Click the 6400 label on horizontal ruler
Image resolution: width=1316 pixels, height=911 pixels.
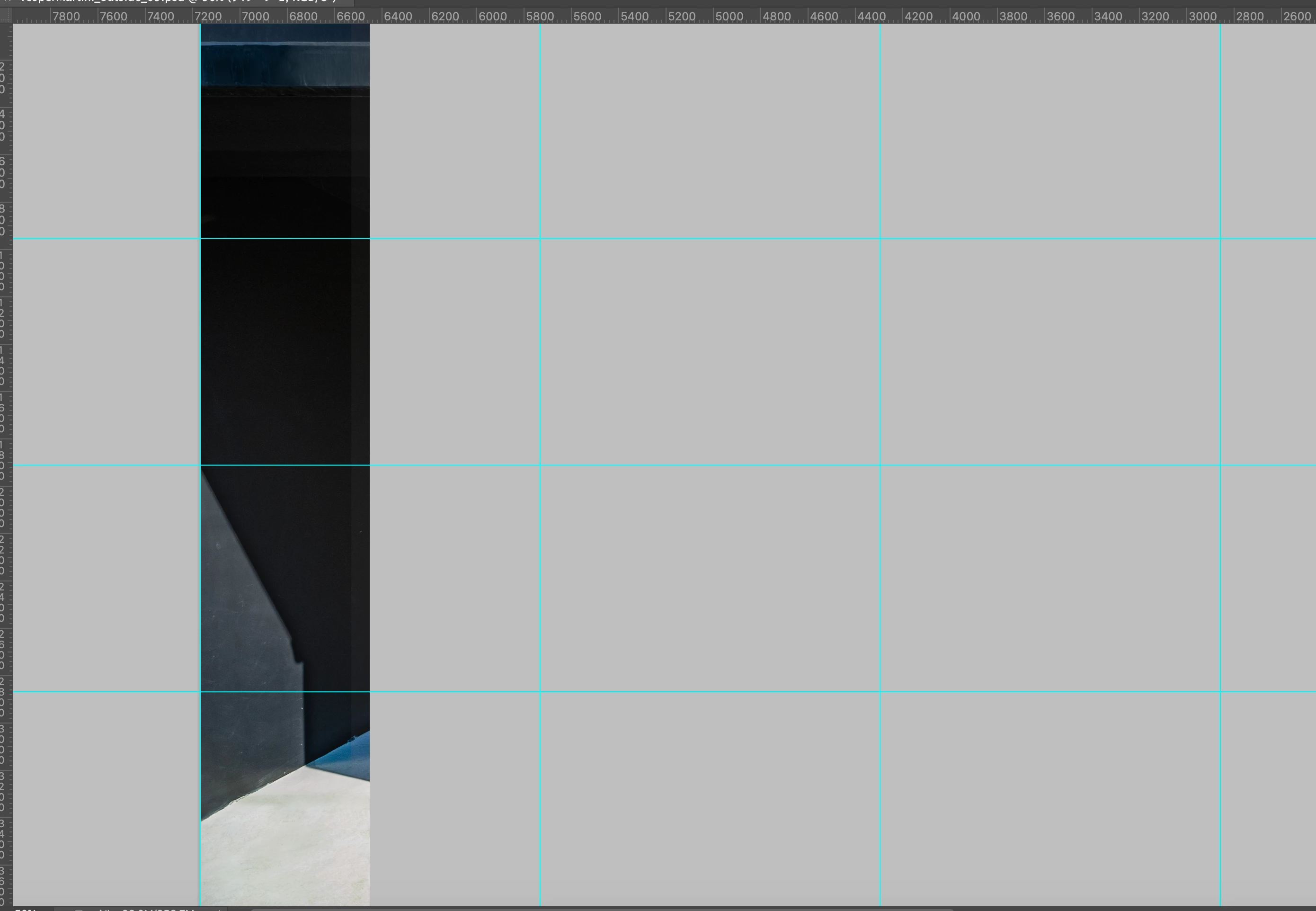(398, 17)
